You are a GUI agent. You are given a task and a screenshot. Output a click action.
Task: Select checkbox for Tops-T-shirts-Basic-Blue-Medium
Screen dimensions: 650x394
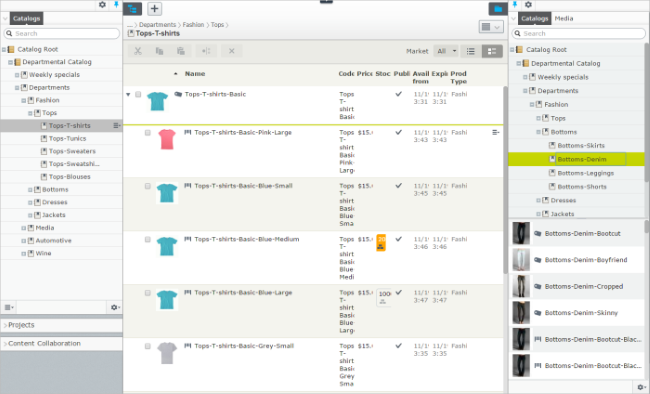tap(148, 239)
